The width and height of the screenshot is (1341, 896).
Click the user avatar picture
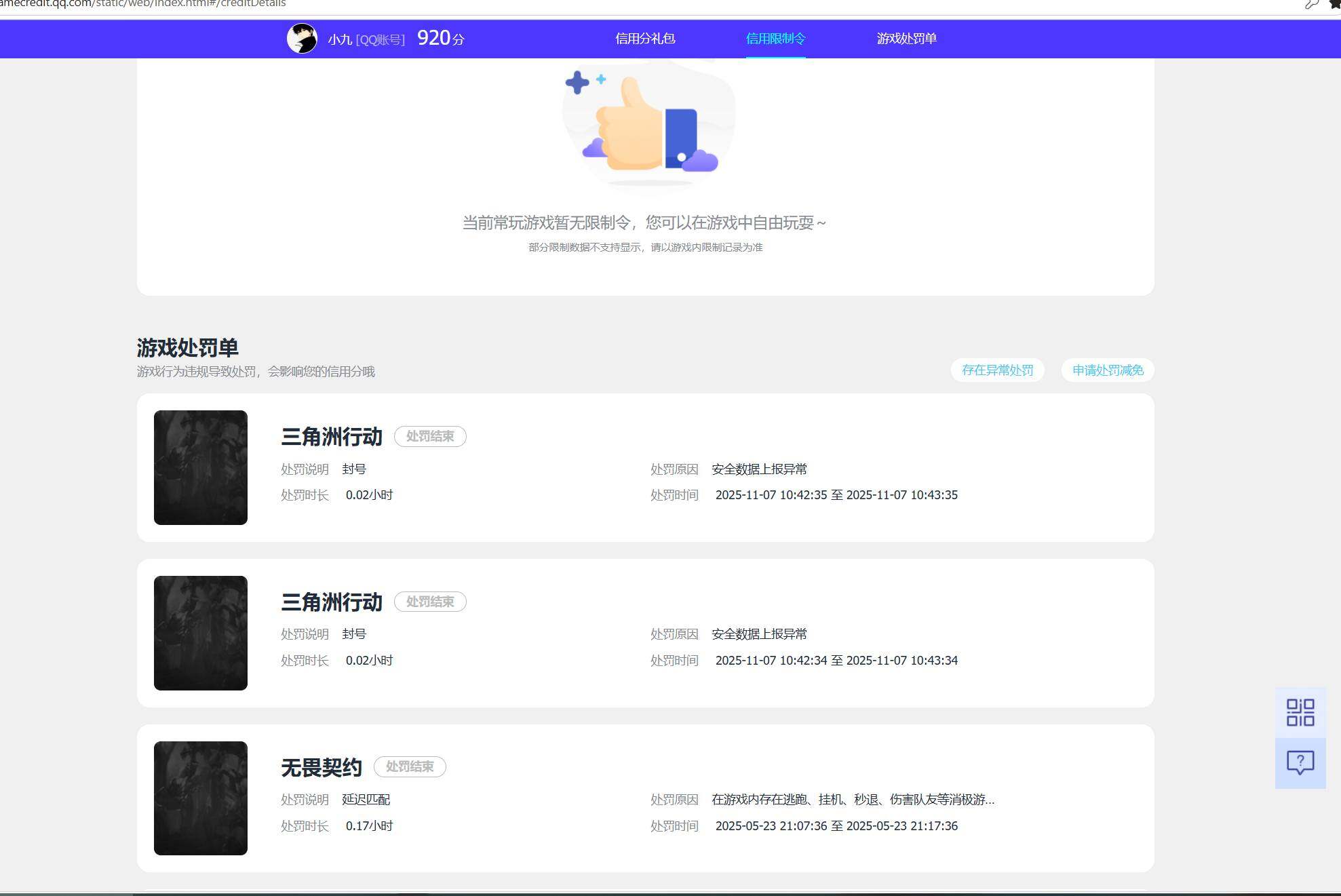tap(302, 39)
